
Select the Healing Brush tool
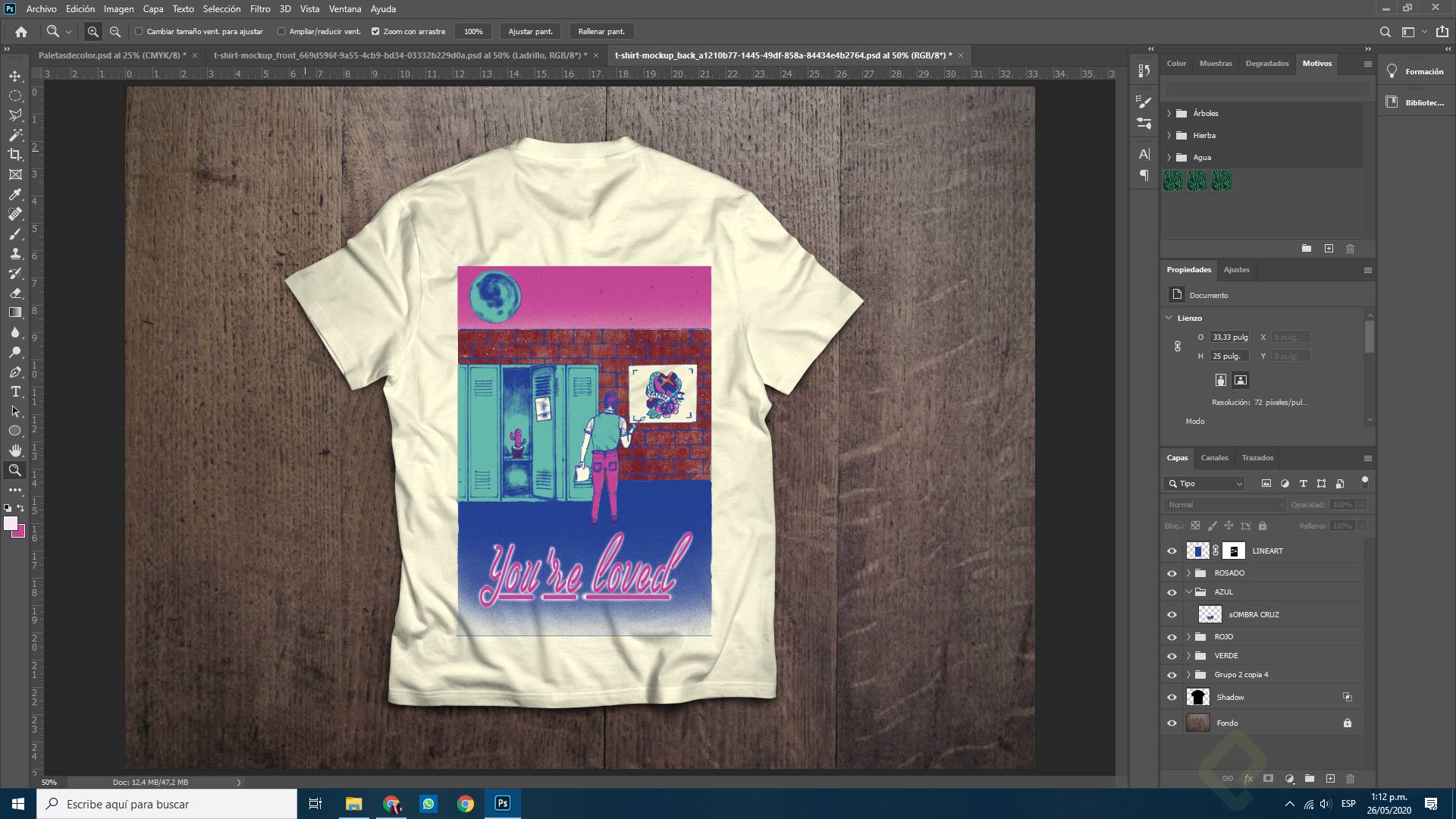pos(15,214)
